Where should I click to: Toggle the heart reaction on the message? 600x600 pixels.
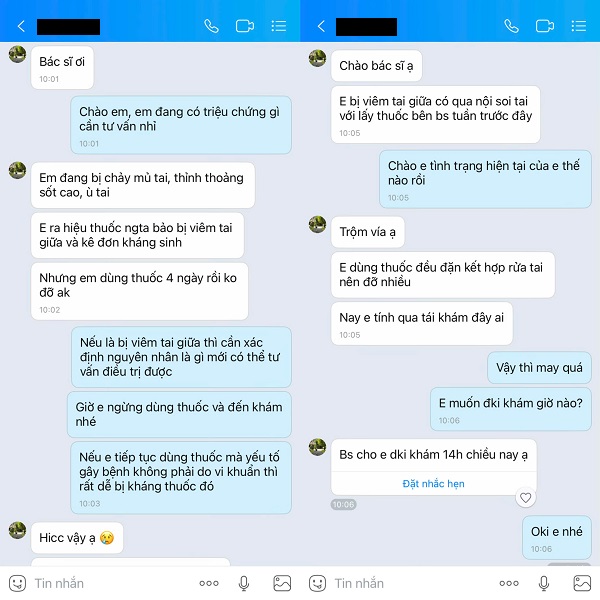525,497
